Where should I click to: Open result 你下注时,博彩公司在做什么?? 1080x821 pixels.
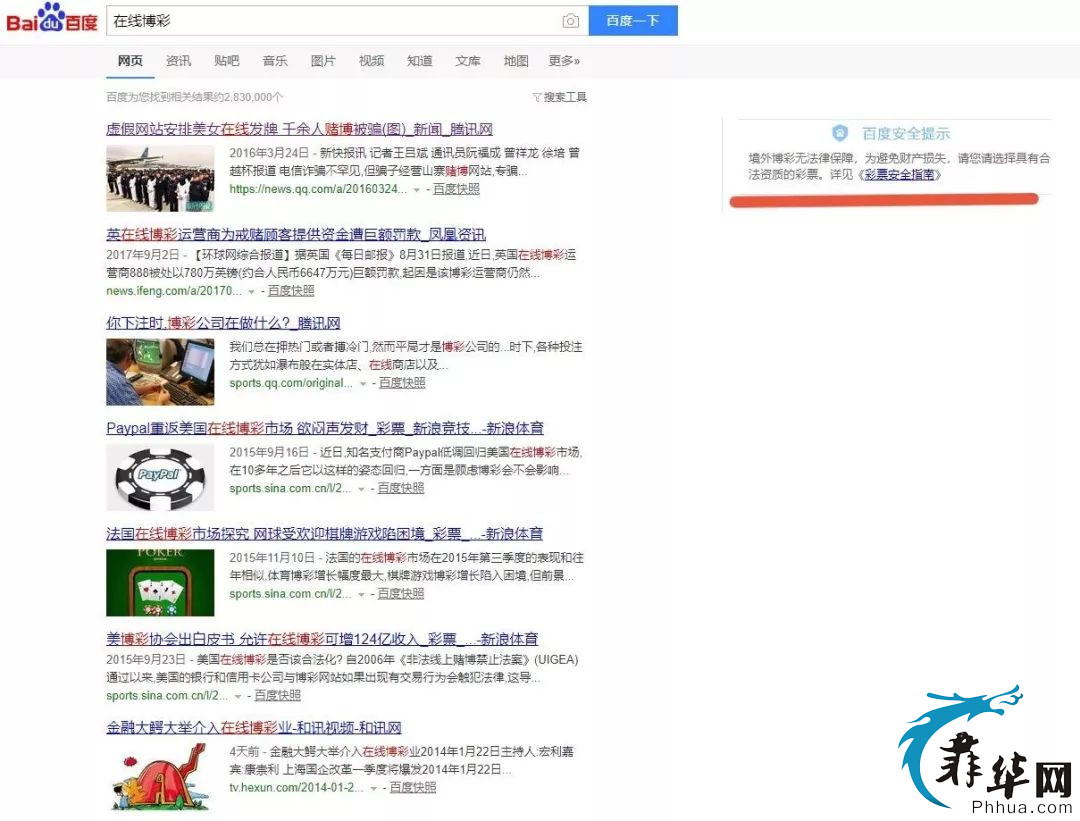click(223, 323)
